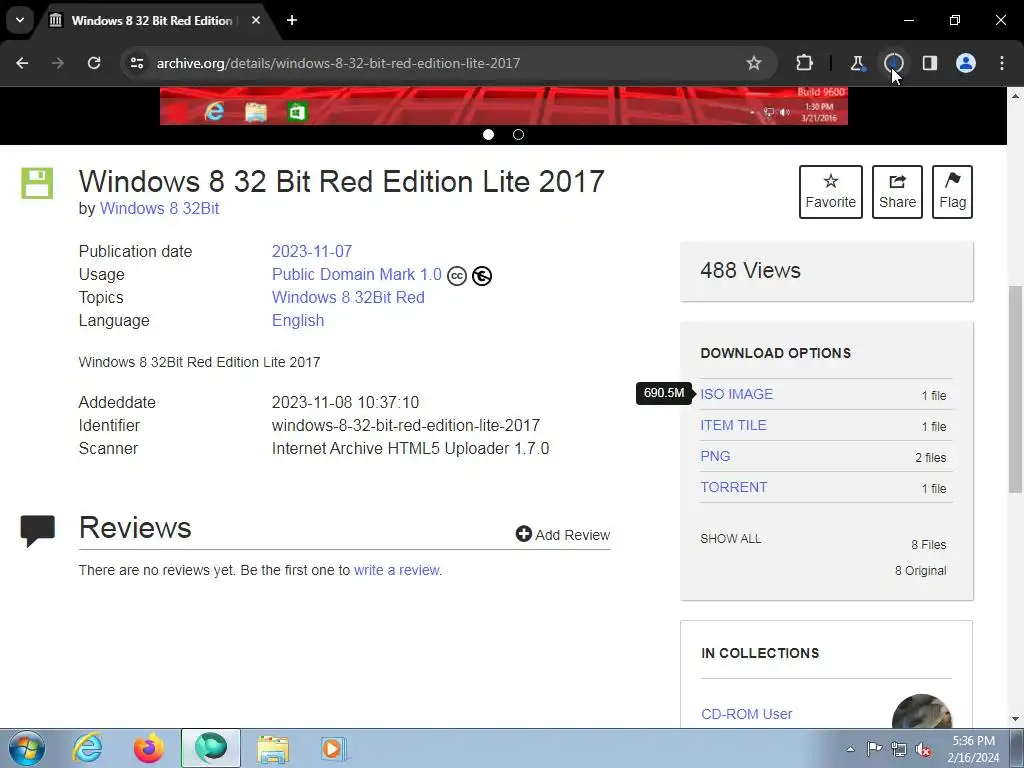Screen dimensions: 1024x768
Task: Show hidden tray icons arrow
Action: pos(850,749)
